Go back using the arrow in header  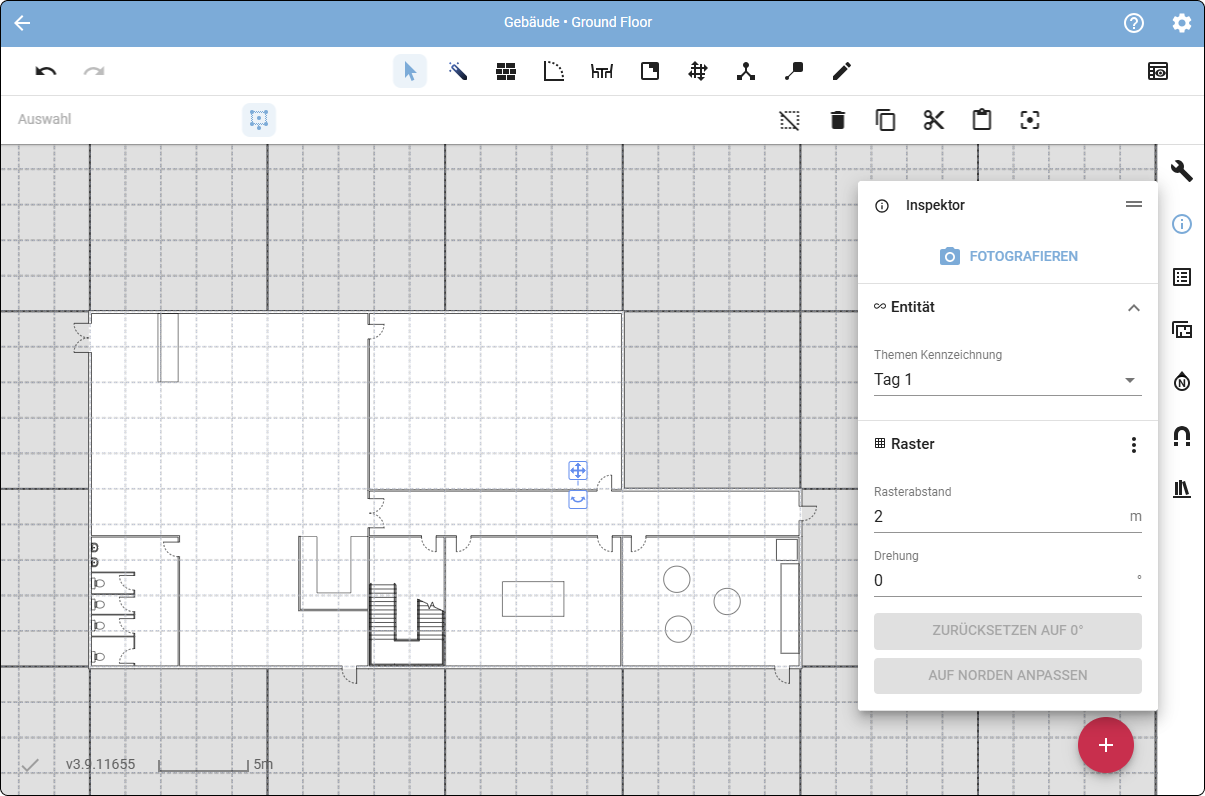tap(22, 23)
